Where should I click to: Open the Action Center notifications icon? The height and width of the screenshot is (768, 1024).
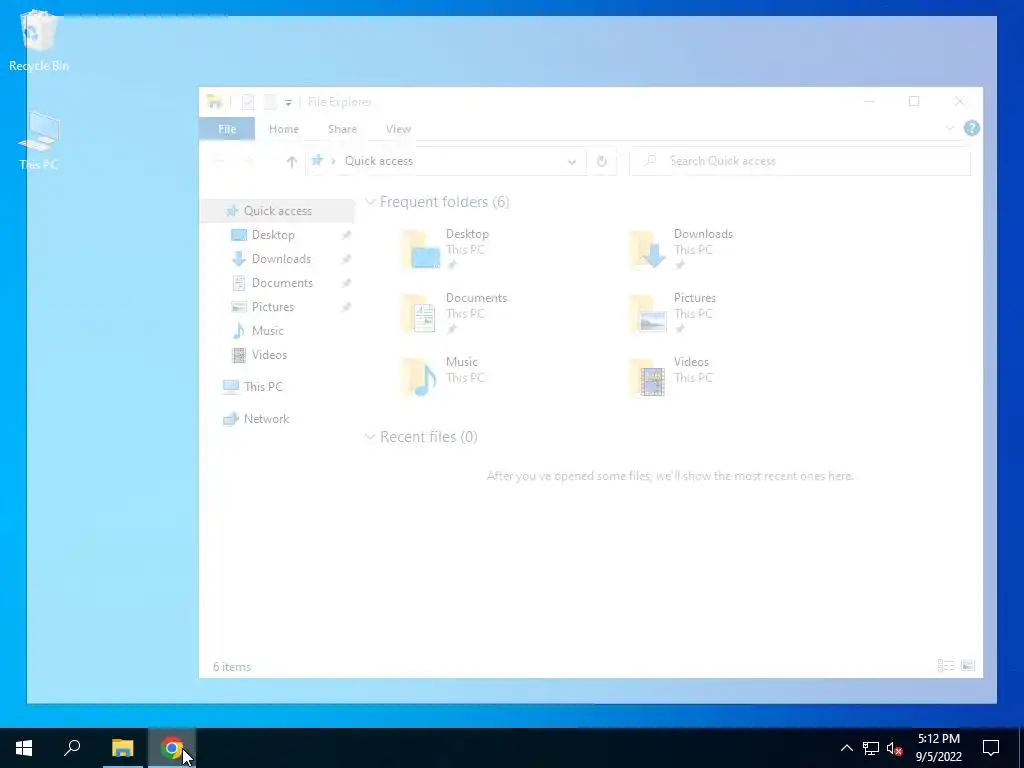click(x=991, y=748)
